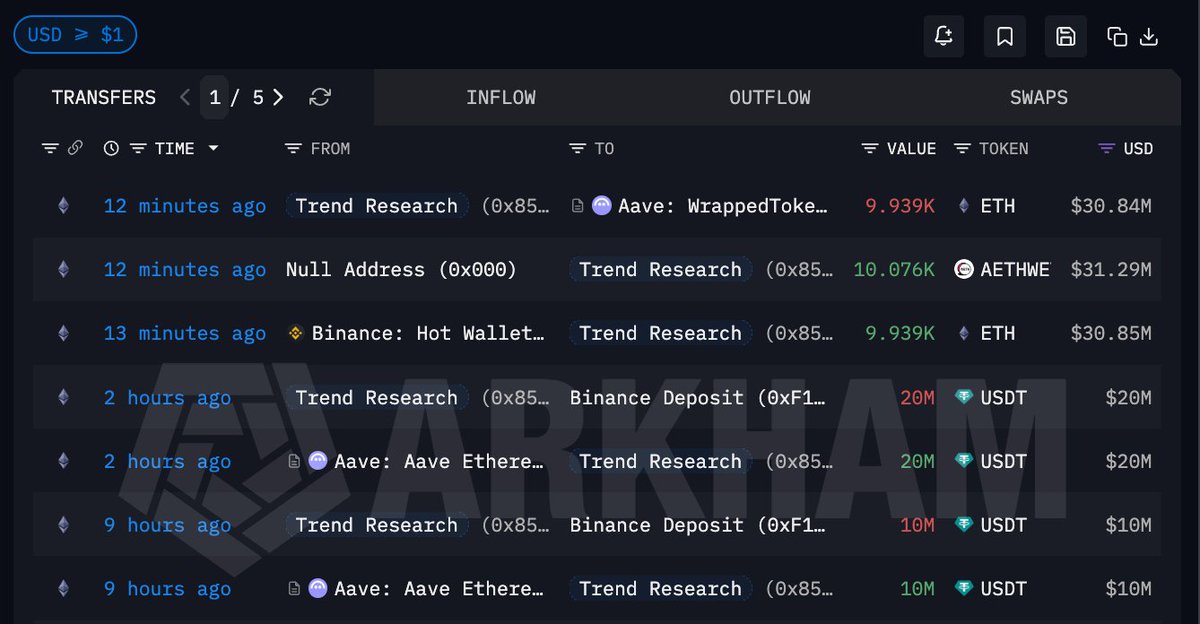Image resolution: width=1200 pixels, height=624 pixels.
Task: Click the download icon
Action: [x=1149, y=37]
